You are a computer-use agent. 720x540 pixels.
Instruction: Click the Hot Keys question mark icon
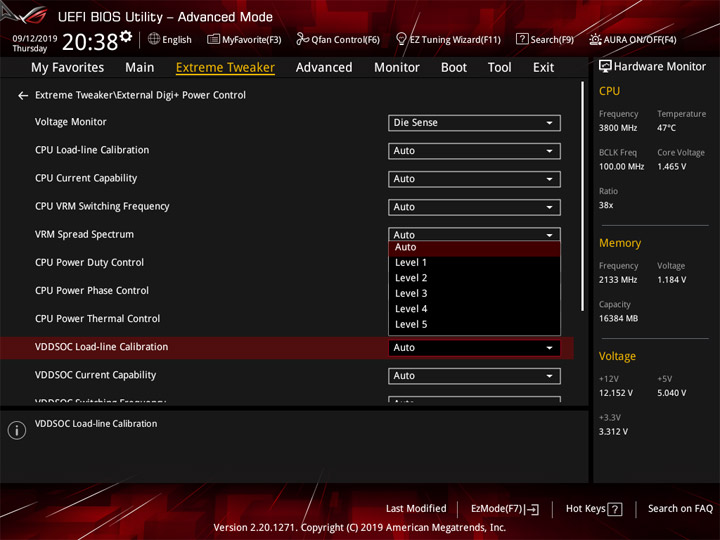tap(615, 509)
